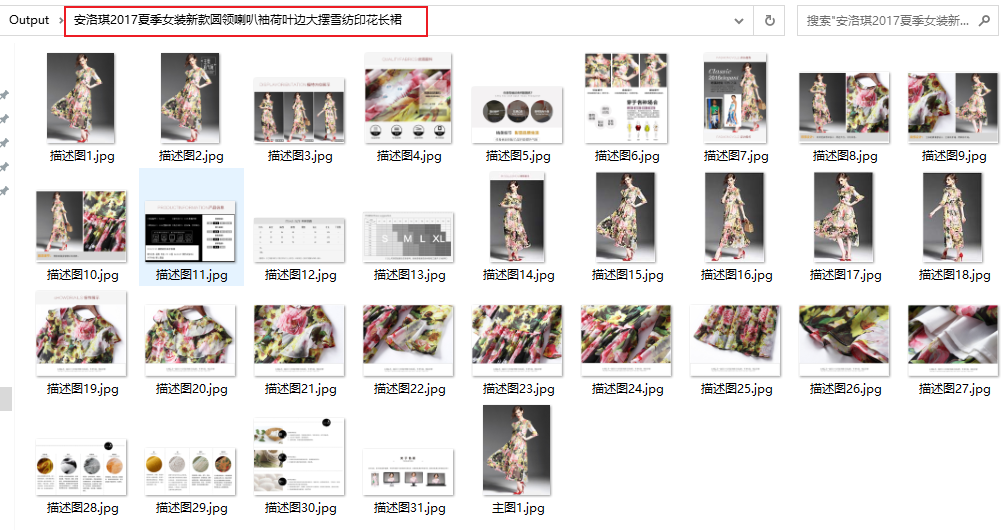Select Output in the address breadcrumb
This screenshot has width=1008, height=530.
29,20
